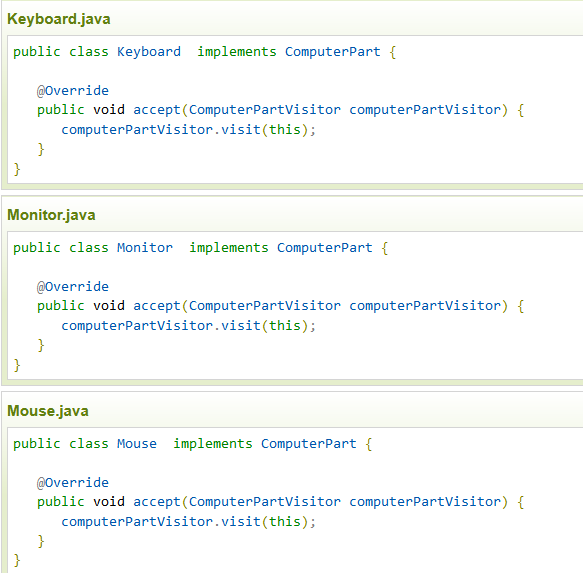Click the Mouse.java heading

48,411
